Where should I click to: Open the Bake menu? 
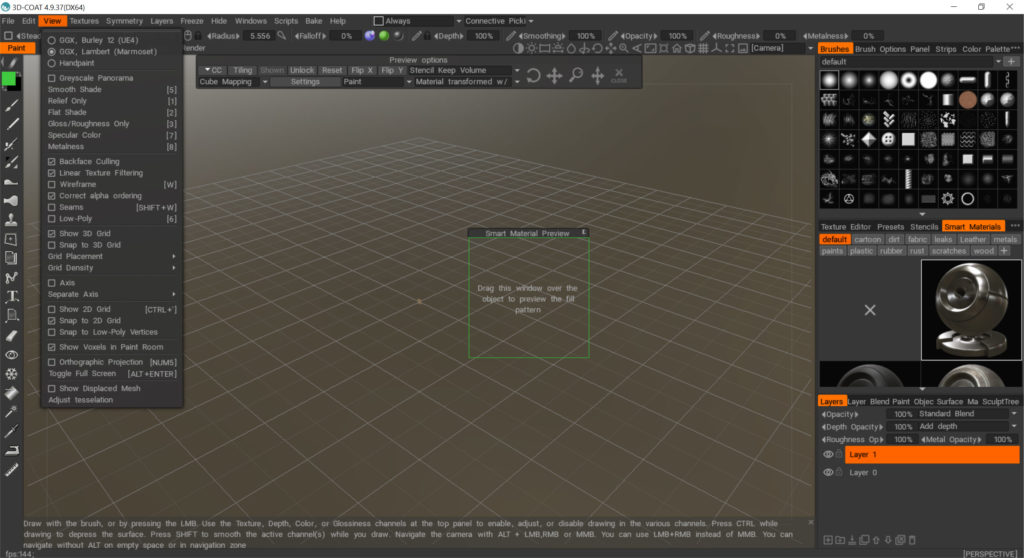[313, 21]
